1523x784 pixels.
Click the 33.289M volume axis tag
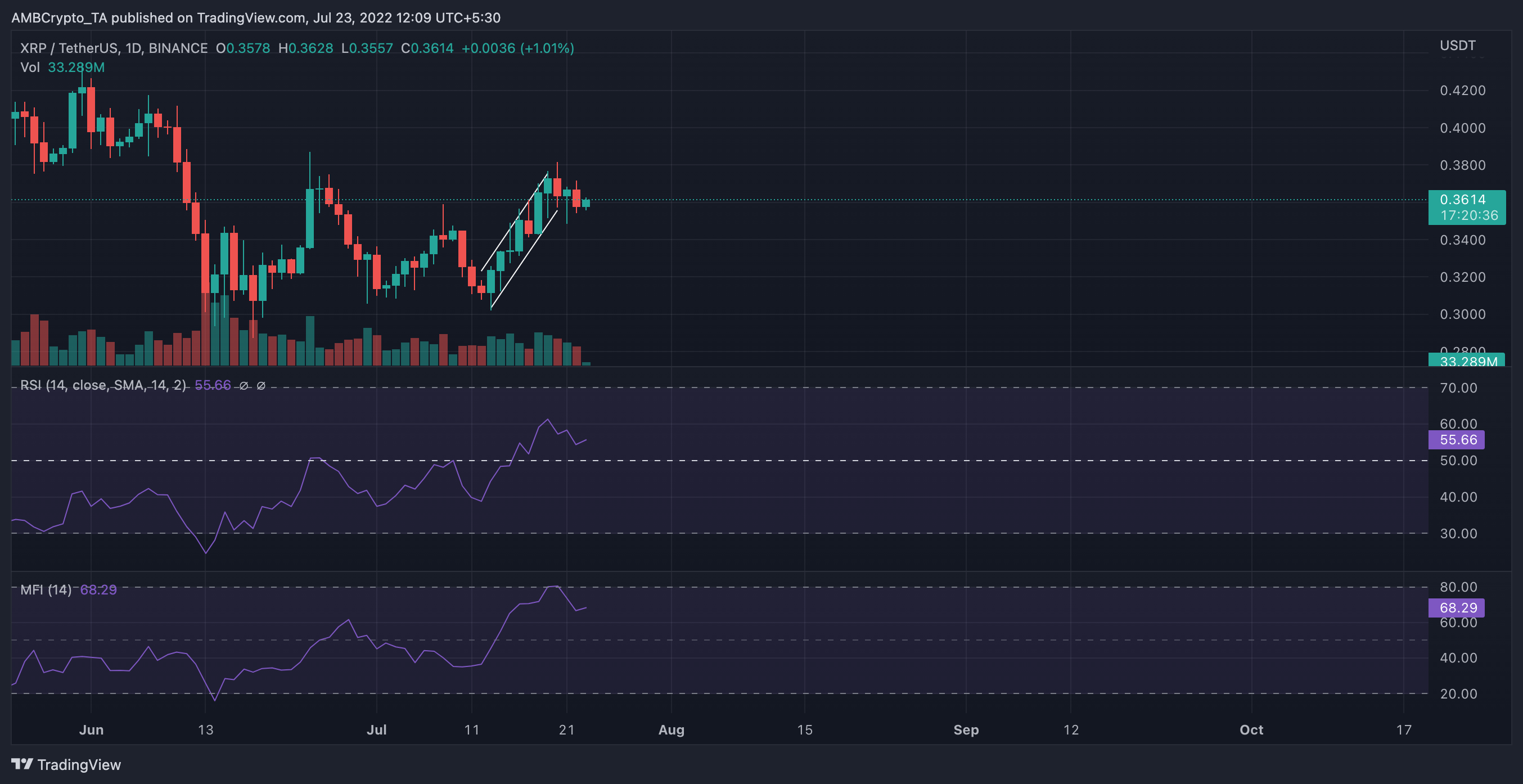(1467, 360)
